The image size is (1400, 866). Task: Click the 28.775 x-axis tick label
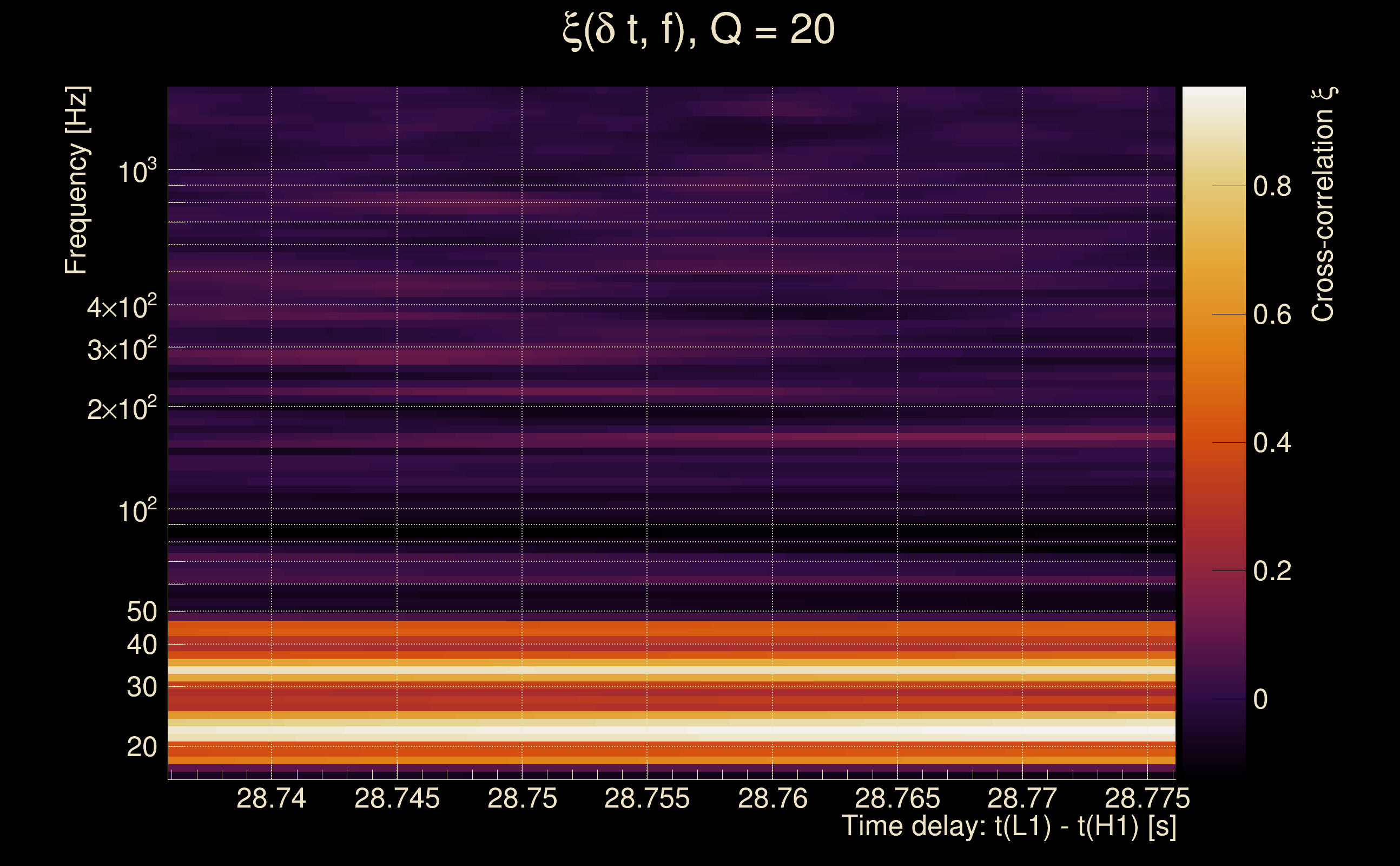tap(1147, 798)
